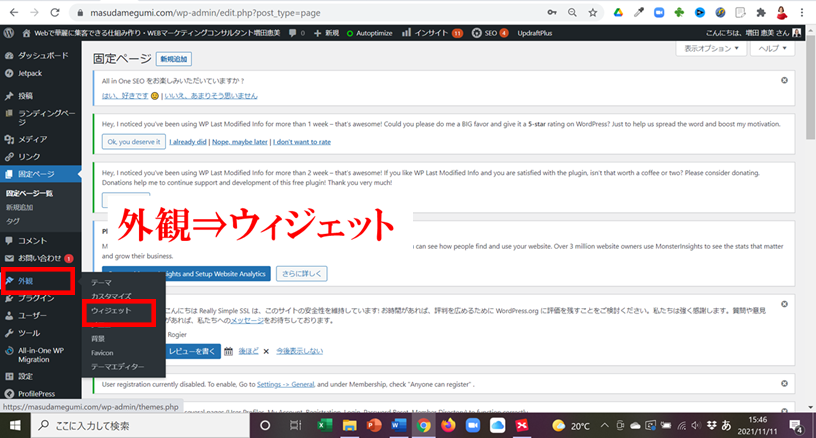
Task: Open ダッシュボード in sidebar
Action: [41, 55]
